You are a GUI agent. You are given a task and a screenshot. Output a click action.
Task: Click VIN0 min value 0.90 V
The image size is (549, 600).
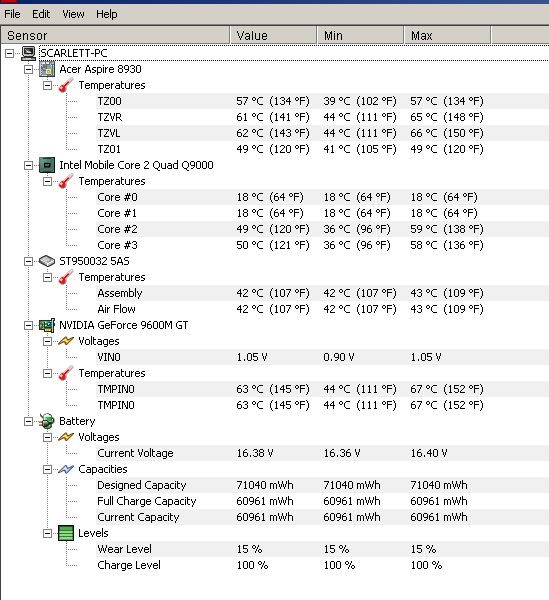click(x=339, y=357)
